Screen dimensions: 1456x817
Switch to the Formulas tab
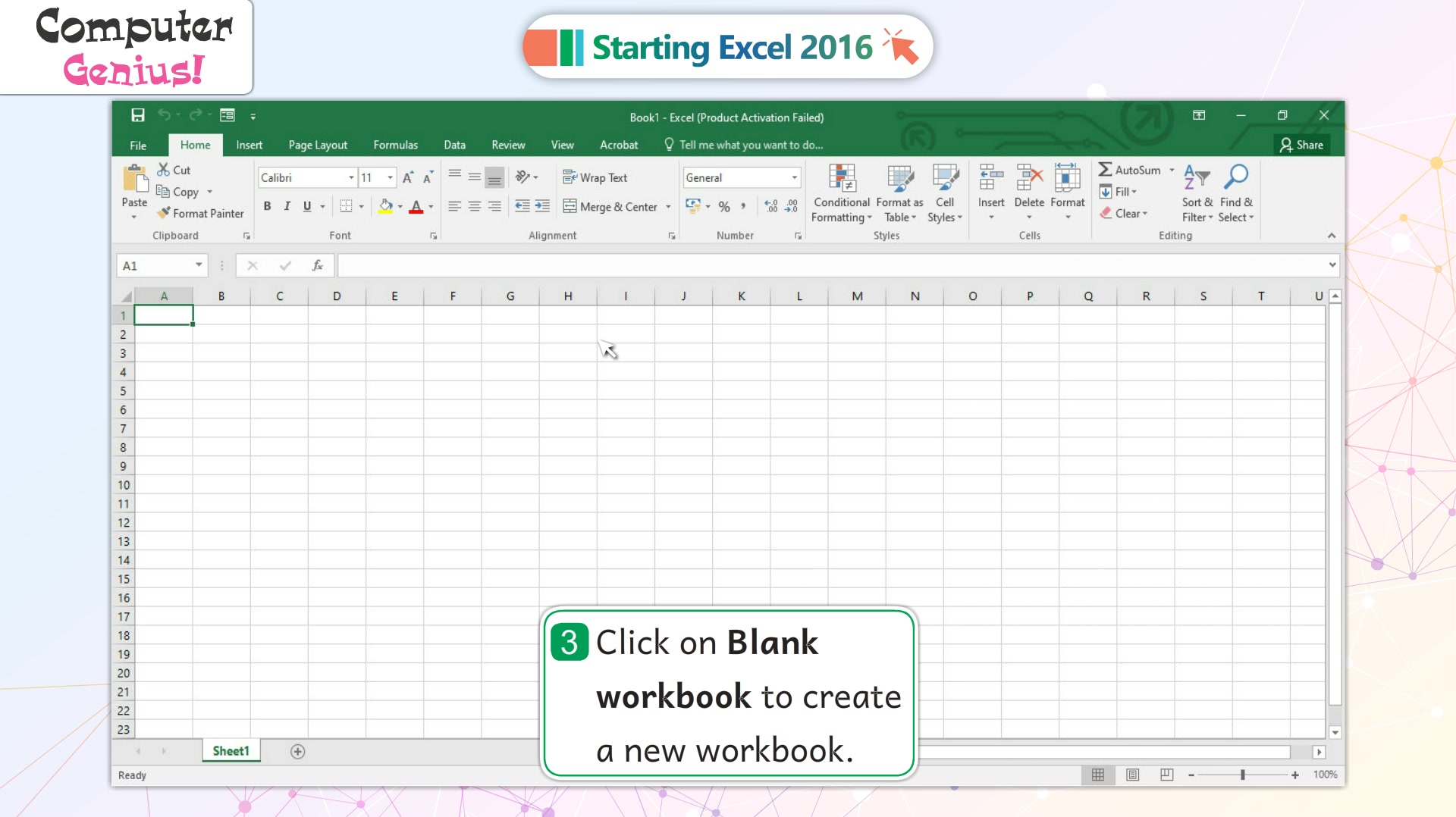click(x=395, y=145)
